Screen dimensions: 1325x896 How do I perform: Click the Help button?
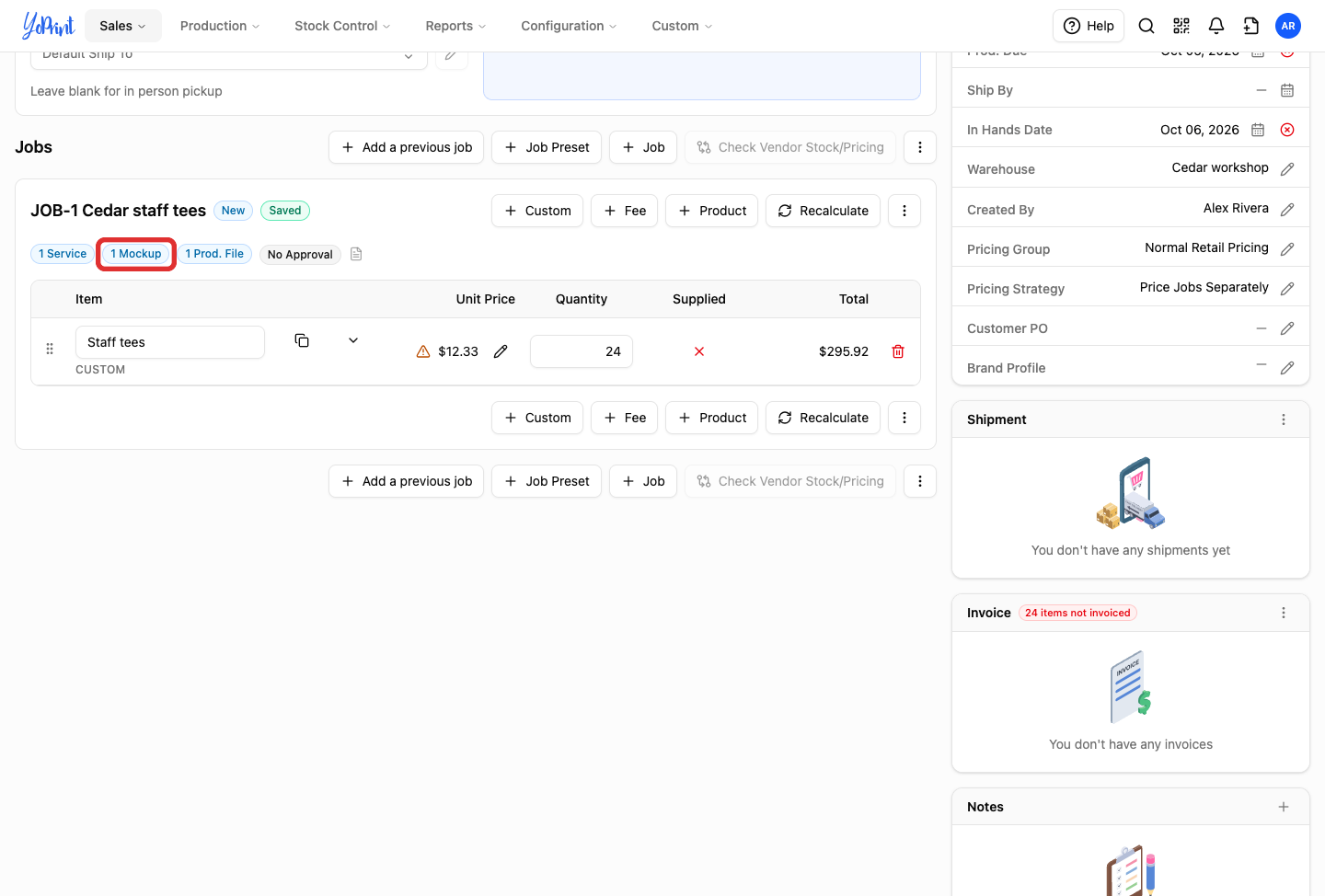(1089, 26)
